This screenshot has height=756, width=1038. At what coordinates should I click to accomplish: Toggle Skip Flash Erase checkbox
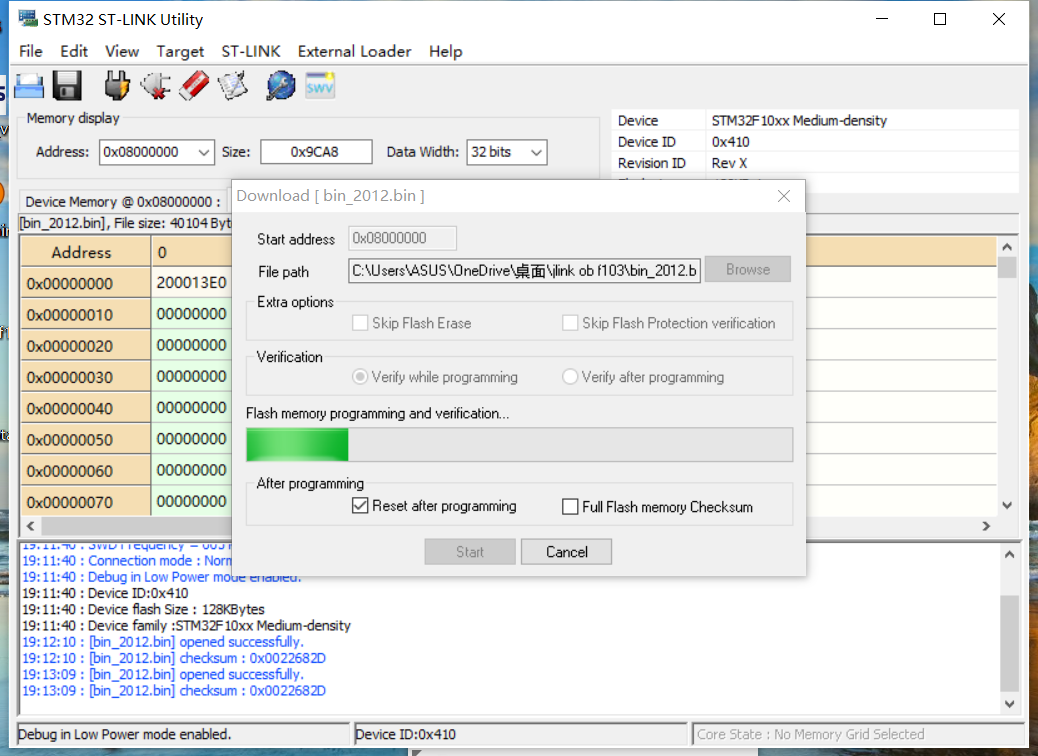point(360,323)
